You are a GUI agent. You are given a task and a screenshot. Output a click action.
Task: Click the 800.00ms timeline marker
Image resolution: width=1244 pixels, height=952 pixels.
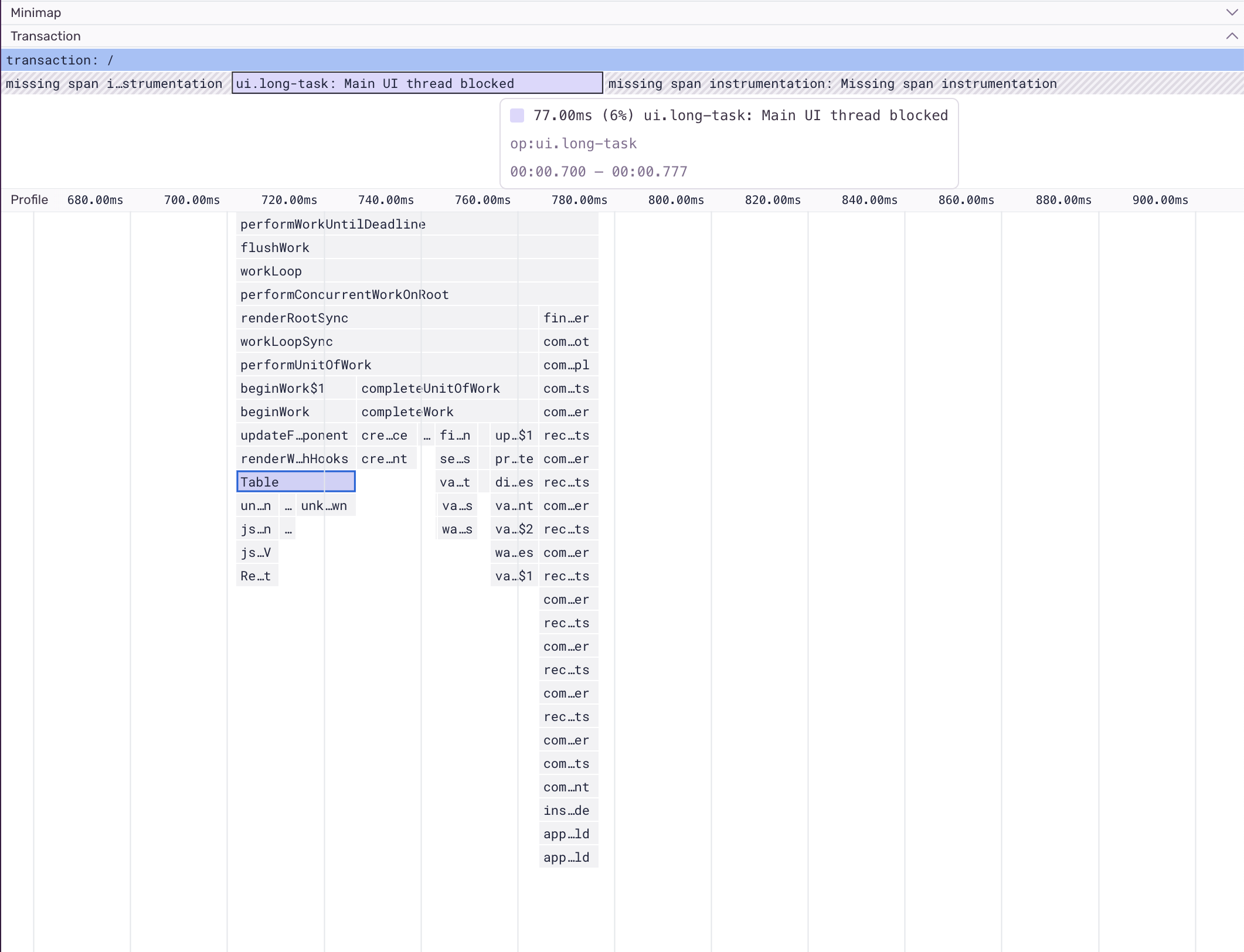click(676, 200)
